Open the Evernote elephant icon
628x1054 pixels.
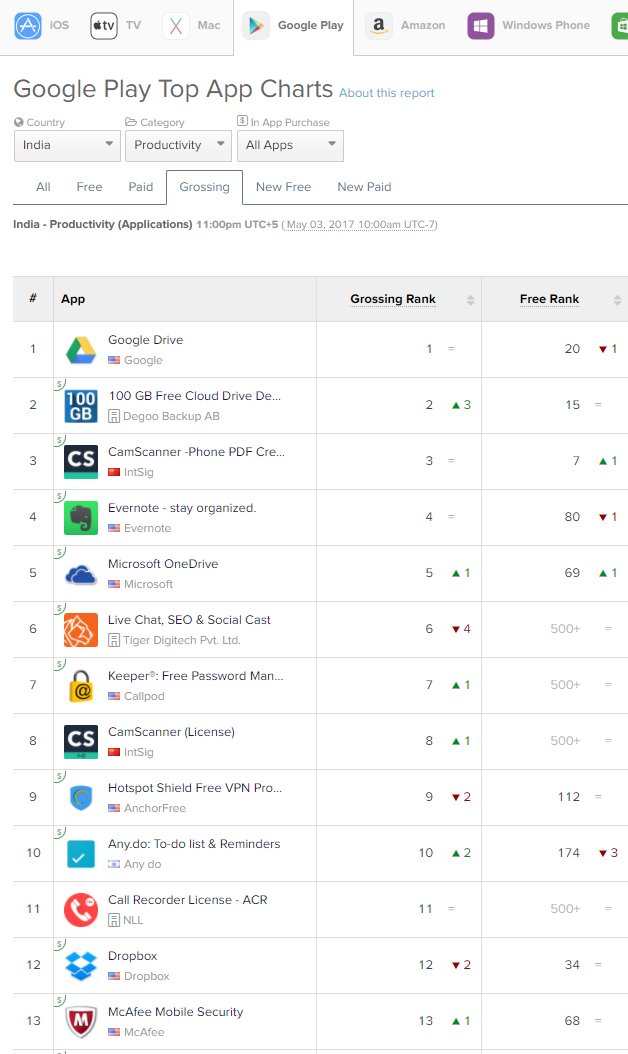81,518
